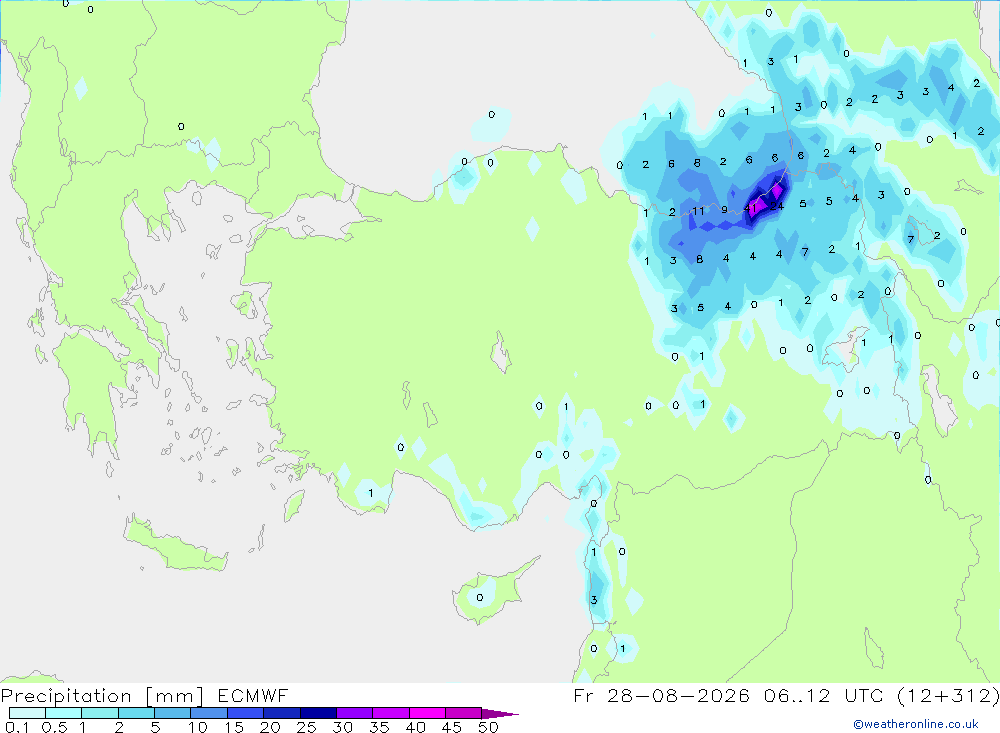Click the 45–50 mm legend color swatch
1000x733 pixels.
coord(464,713)
